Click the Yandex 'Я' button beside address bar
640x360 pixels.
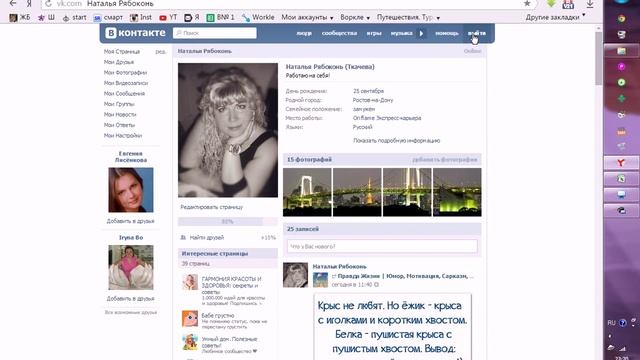click(x=29, y=4)
